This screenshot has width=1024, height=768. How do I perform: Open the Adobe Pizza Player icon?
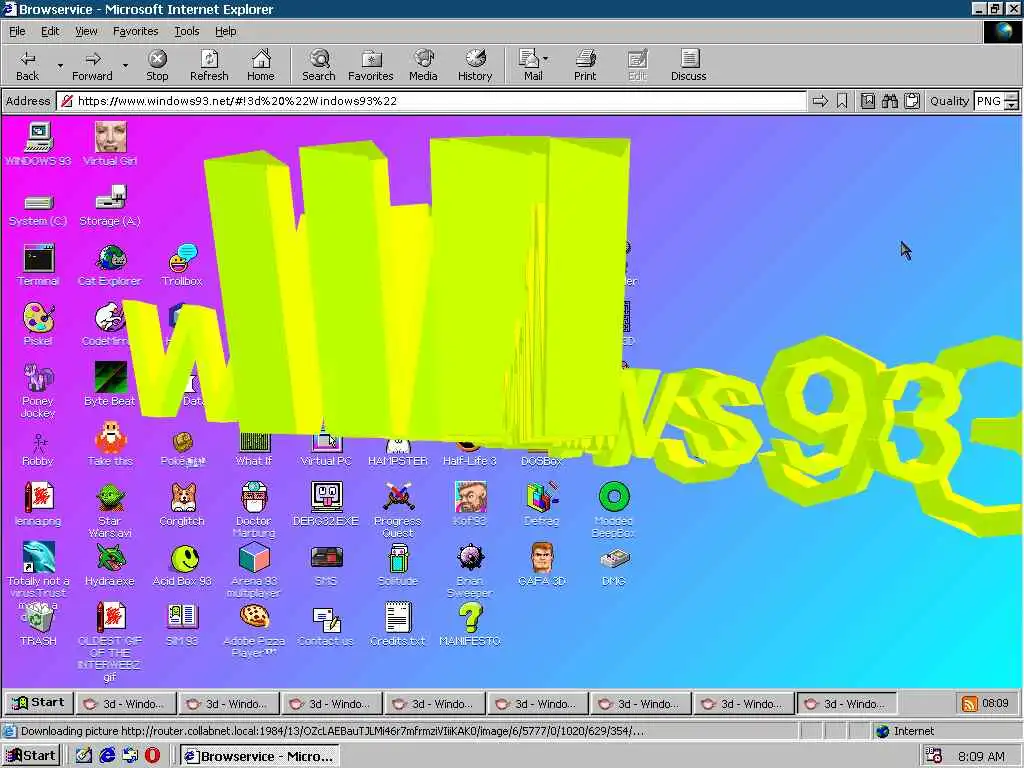point(254,631)
